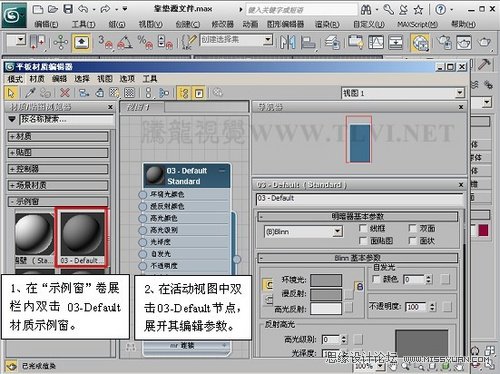Save the file with the floppy disk icon
This screenshot has height=374, width=500.
tap(68, 9)
